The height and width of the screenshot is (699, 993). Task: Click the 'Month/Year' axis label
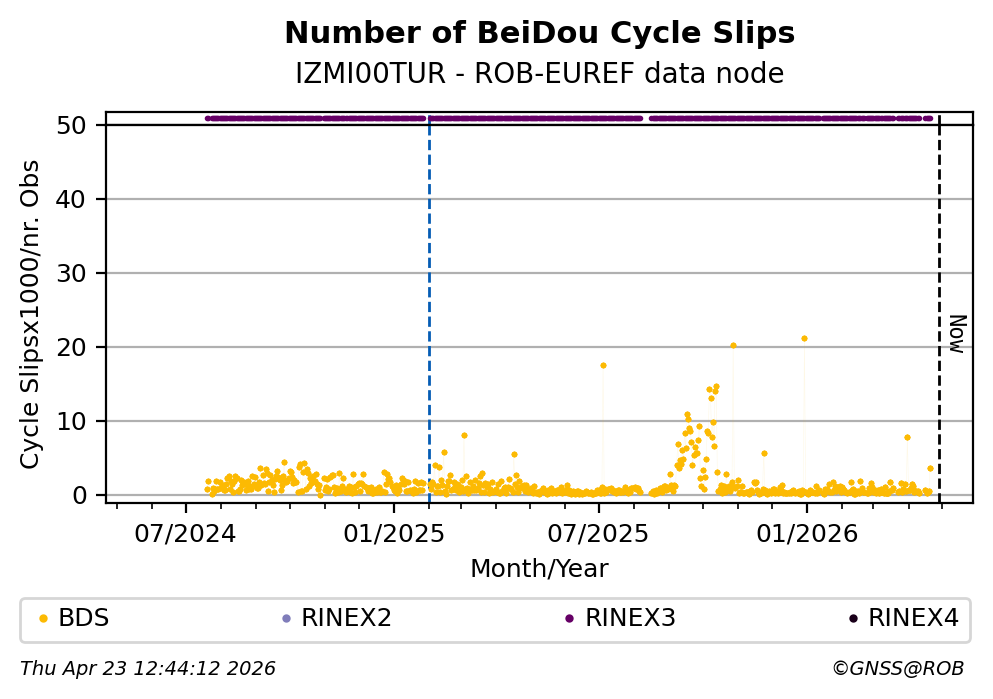(539, 568)
